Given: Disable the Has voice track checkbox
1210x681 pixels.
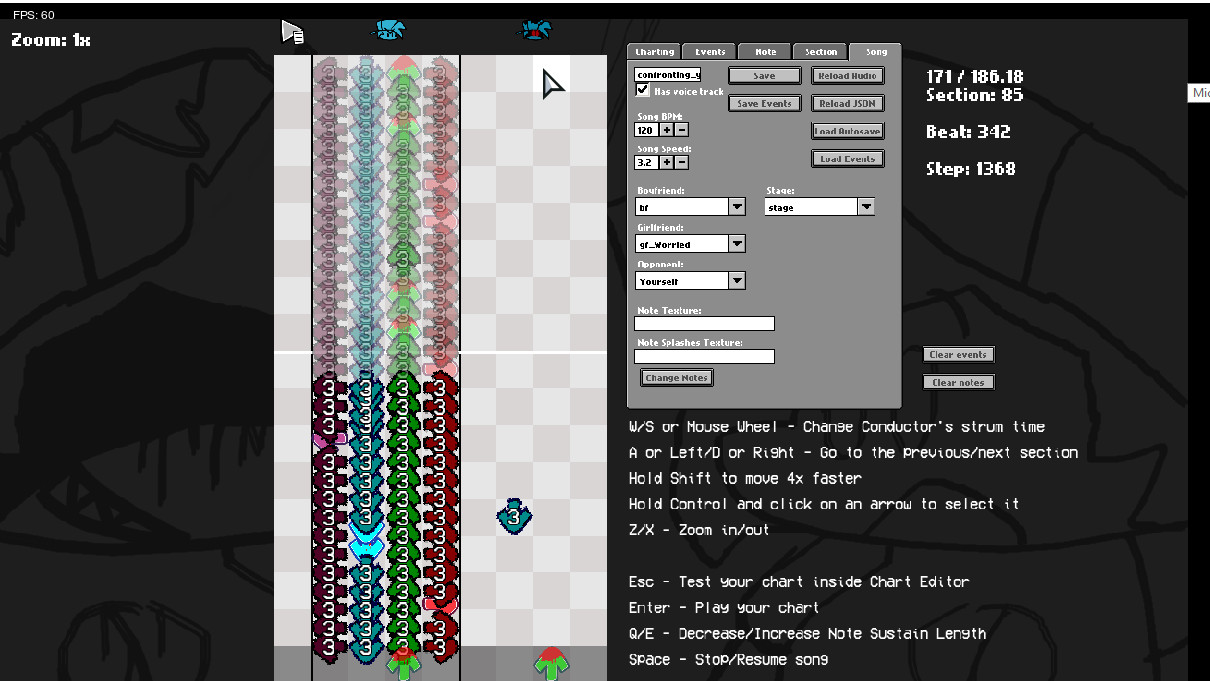Looking at the screenshot, I should 641,89.
